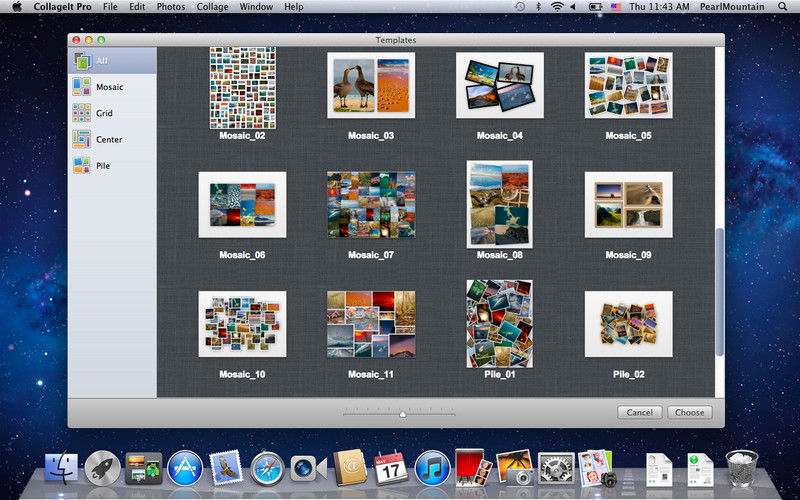Click the Wi-Fi status icon
Image resolution: width=800 pixels, height=500 pixels.
557,7
